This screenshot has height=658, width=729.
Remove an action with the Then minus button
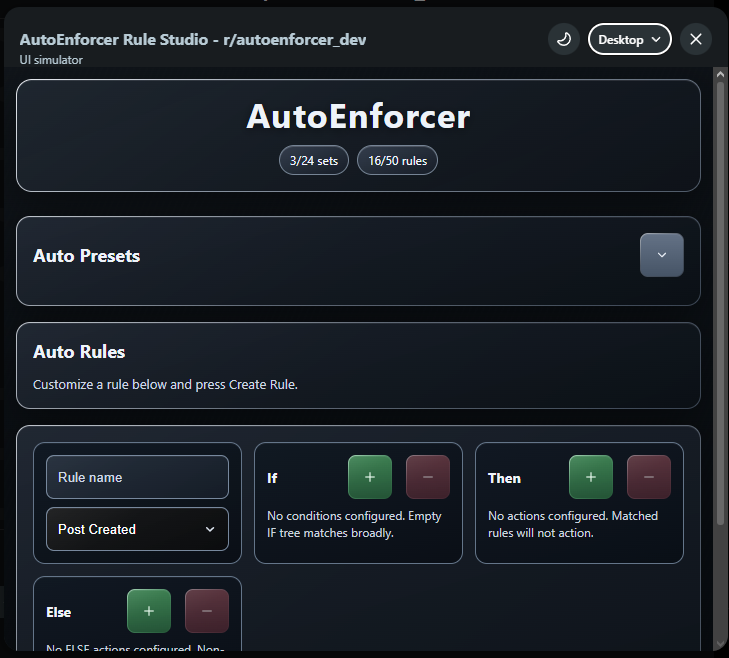click(x=649, y=477)
